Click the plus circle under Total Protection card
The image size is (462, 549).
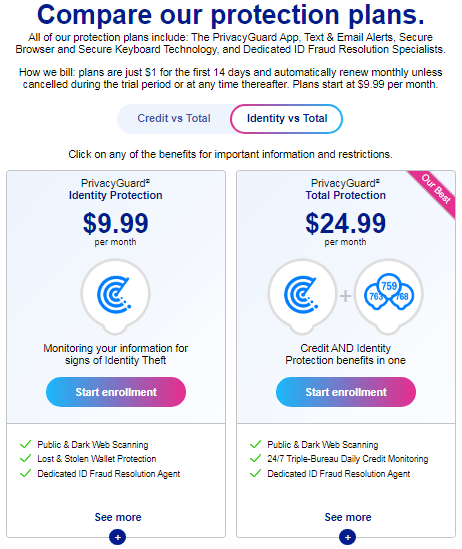pos(348,537)
